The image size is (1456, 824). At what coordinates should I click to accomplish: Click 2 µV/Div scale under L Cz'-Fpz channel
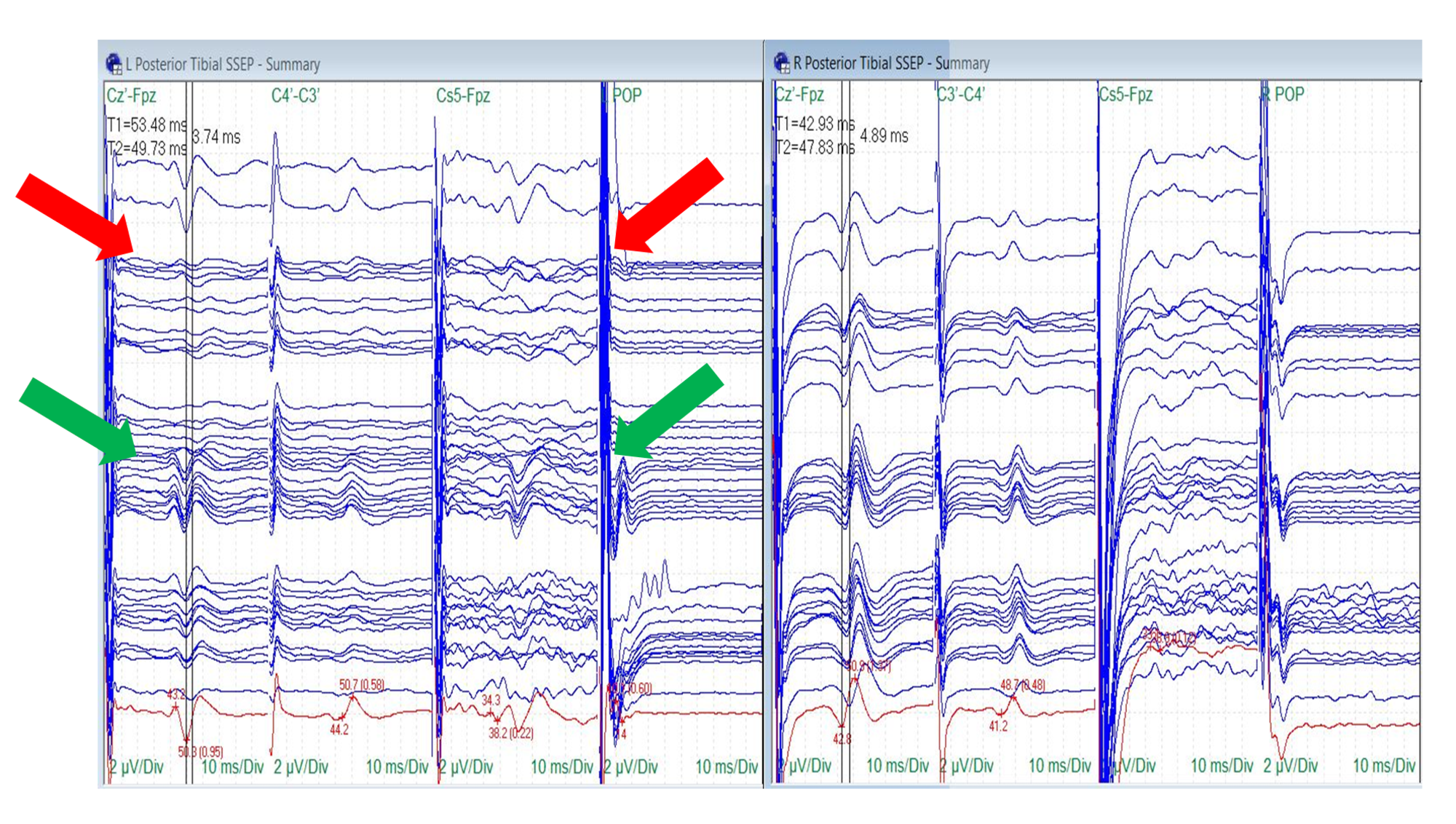click(x=136, y=767)
